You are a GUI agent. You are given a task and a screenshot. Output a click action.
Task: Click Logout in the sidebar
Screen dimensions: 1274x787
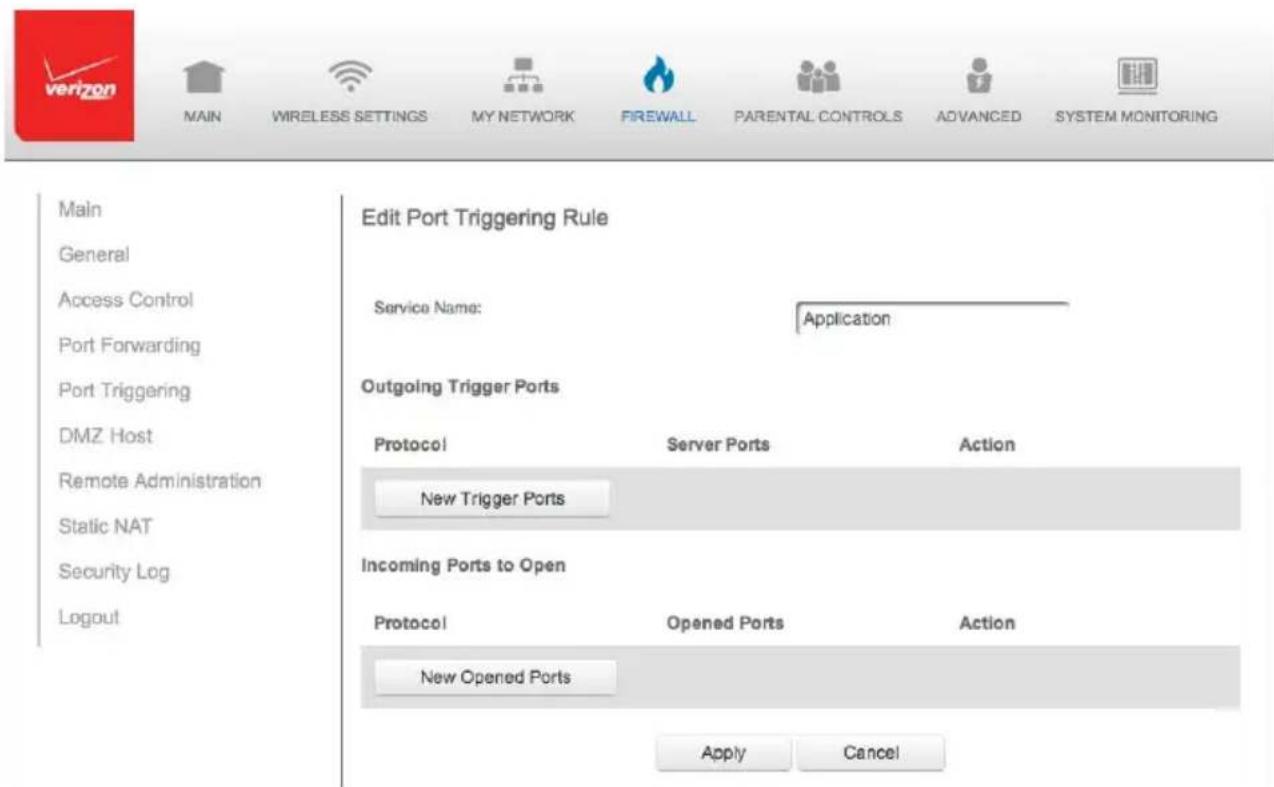89,617
